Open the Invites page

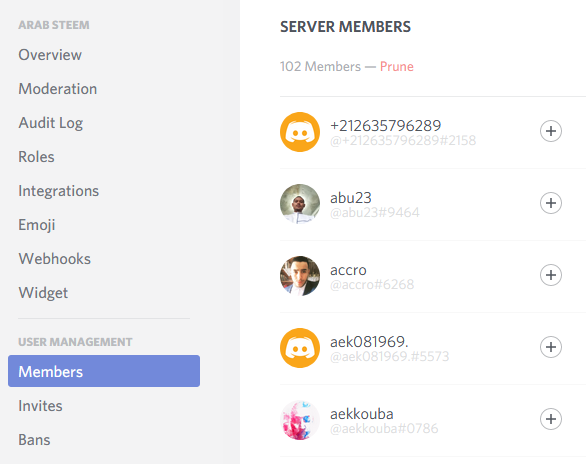point(40,406)
